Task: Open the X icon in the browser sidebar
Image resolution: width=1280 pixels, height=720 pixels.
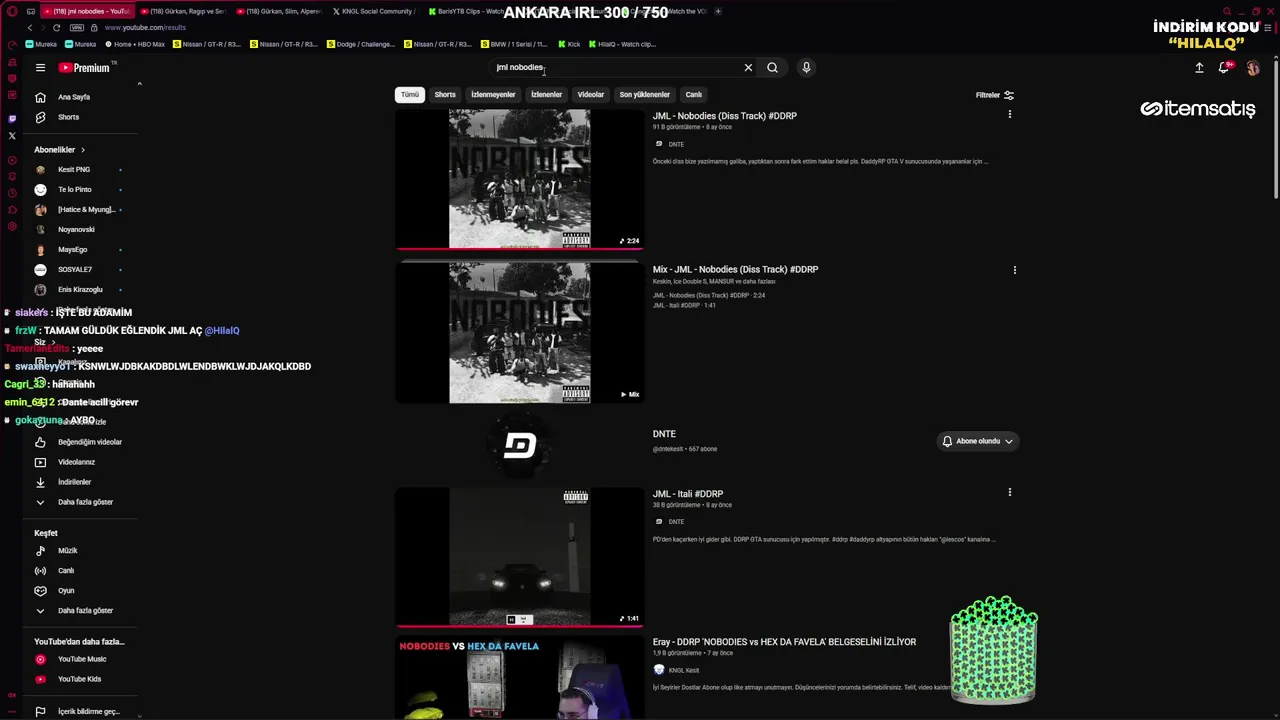Action: pos(12,136)
